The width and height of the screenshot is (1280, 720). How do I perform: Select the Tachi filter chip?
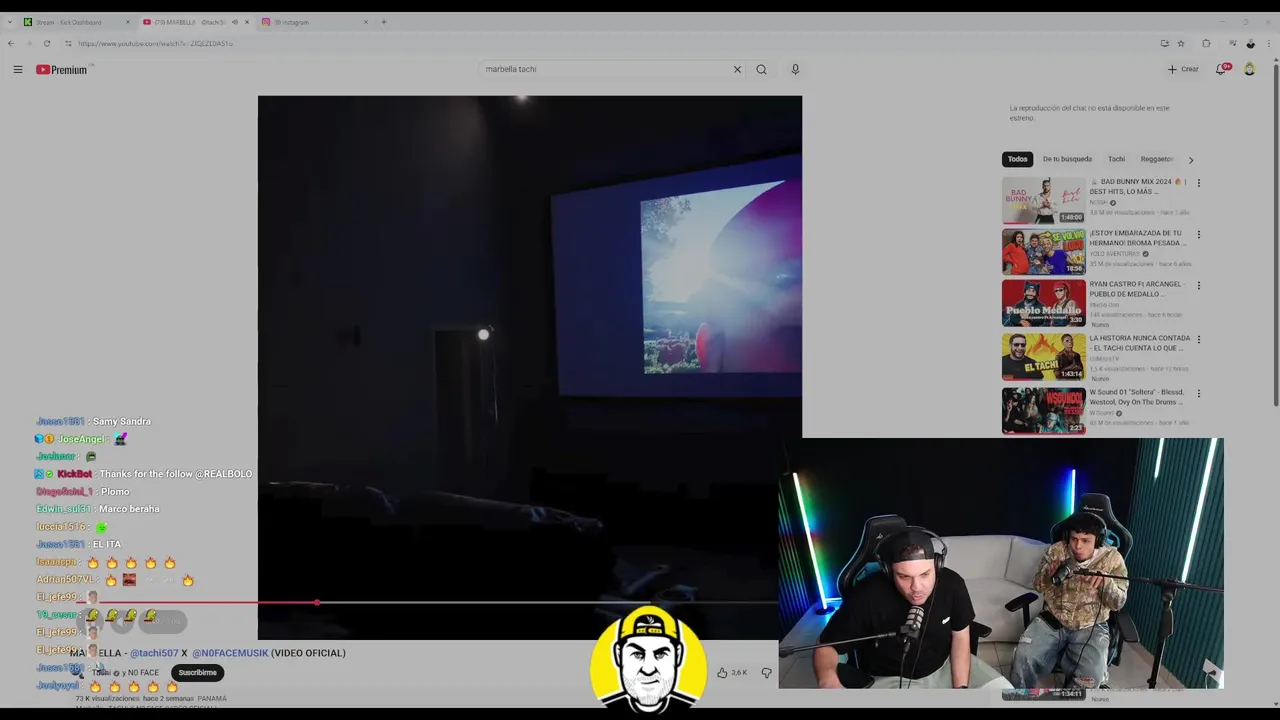1116,159
